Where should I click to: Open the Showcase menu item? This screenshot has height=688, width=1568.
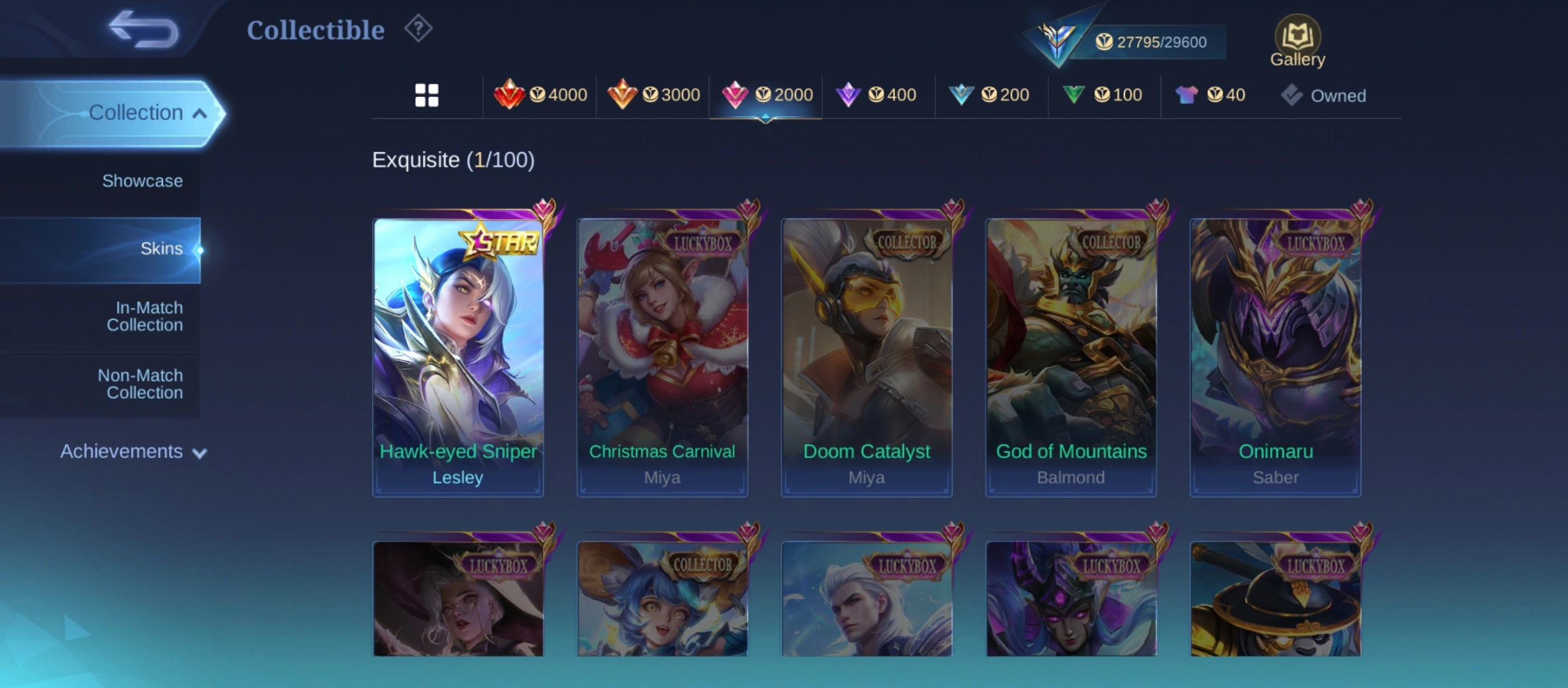[142, 181]
